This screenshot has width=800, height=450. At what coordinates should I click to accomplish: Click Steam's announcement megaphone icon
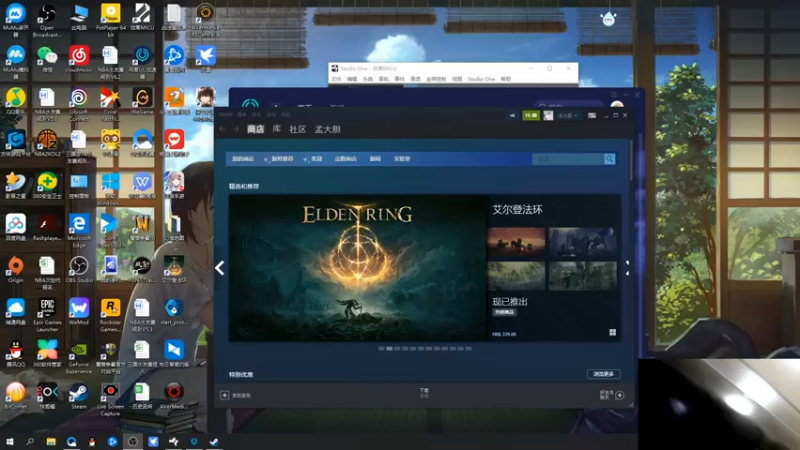click(x=512, y=115)
